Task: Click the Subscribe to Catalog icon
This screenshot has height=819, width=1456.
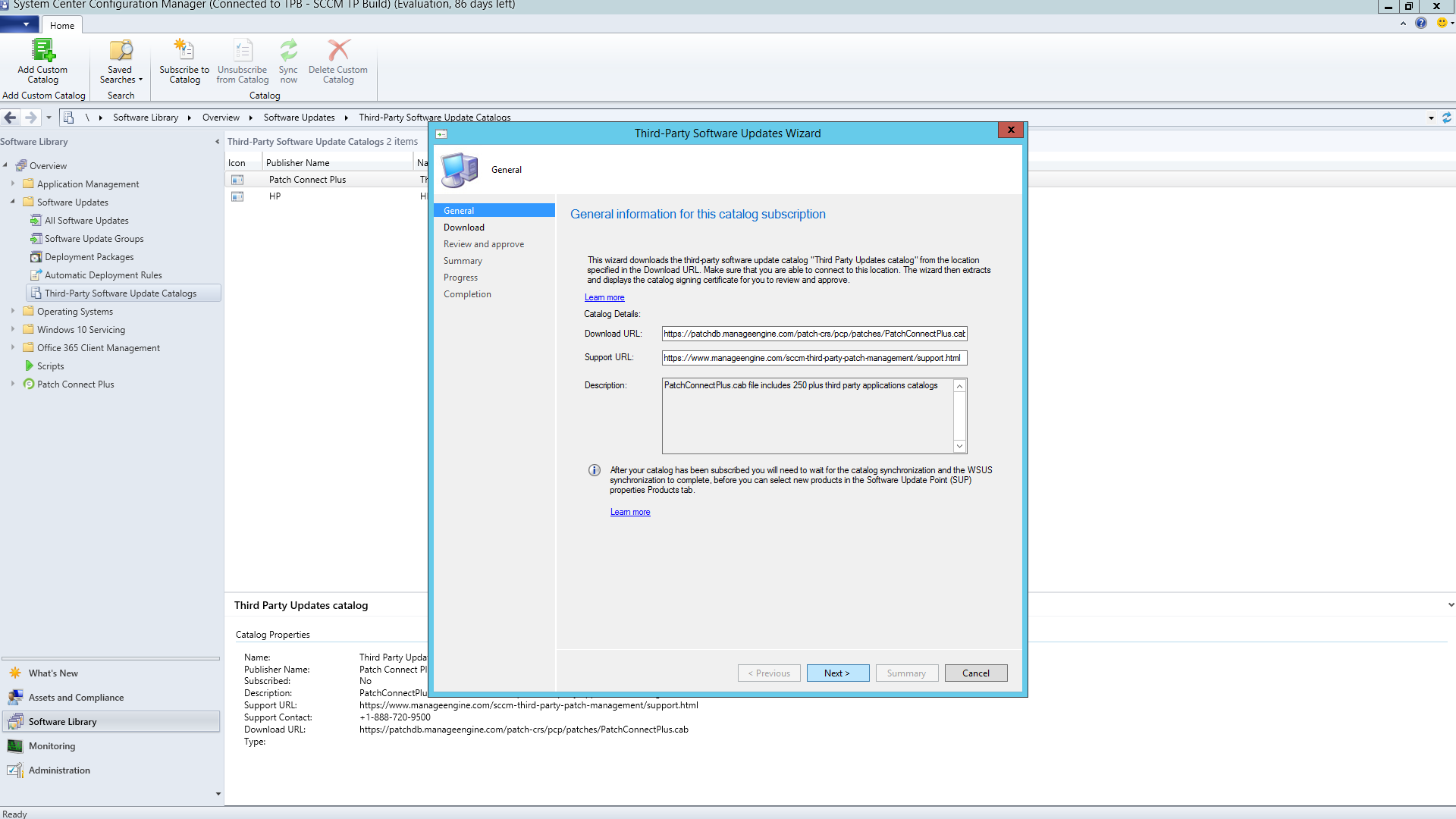Action: point(184,52)
